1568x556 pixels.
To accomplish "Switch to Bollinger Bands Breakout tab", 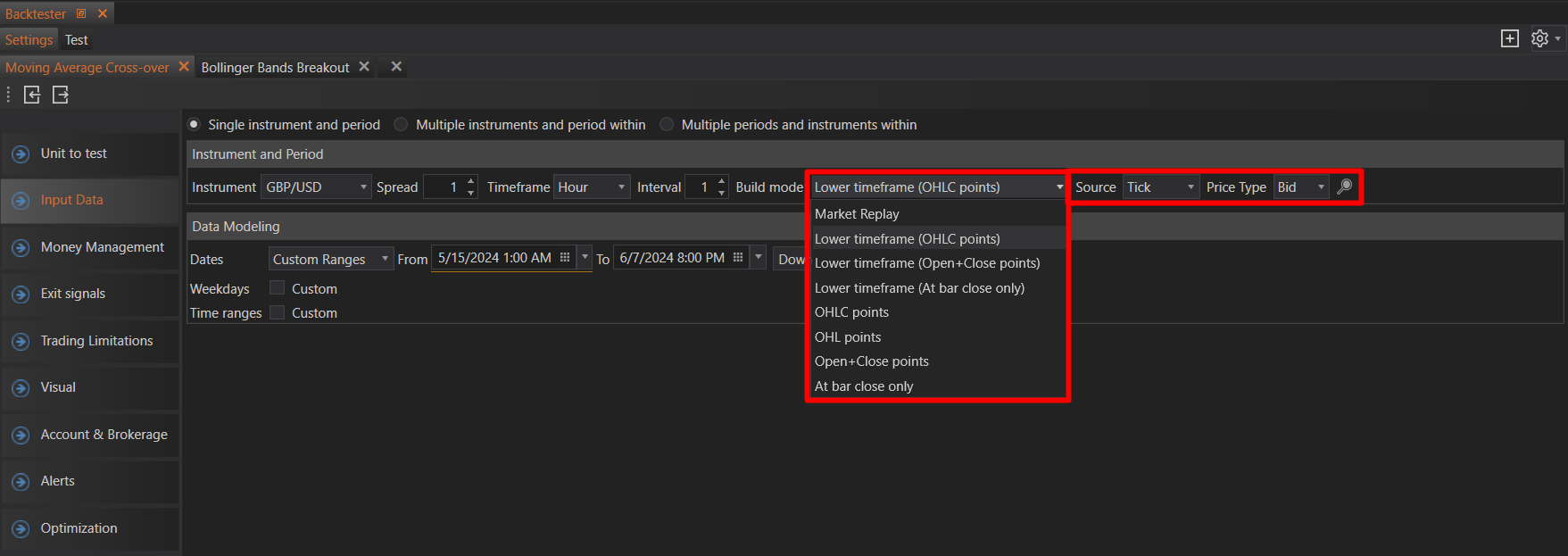I will pyautogui.click(x=275, y=68).
